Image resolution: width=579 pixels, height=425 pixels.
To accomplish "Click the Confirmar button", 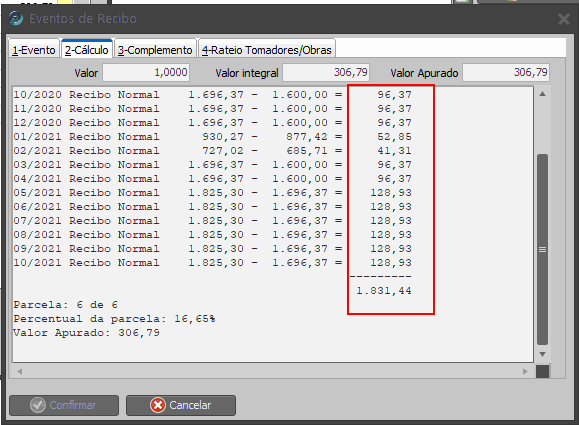I will (x=64, y=405).
